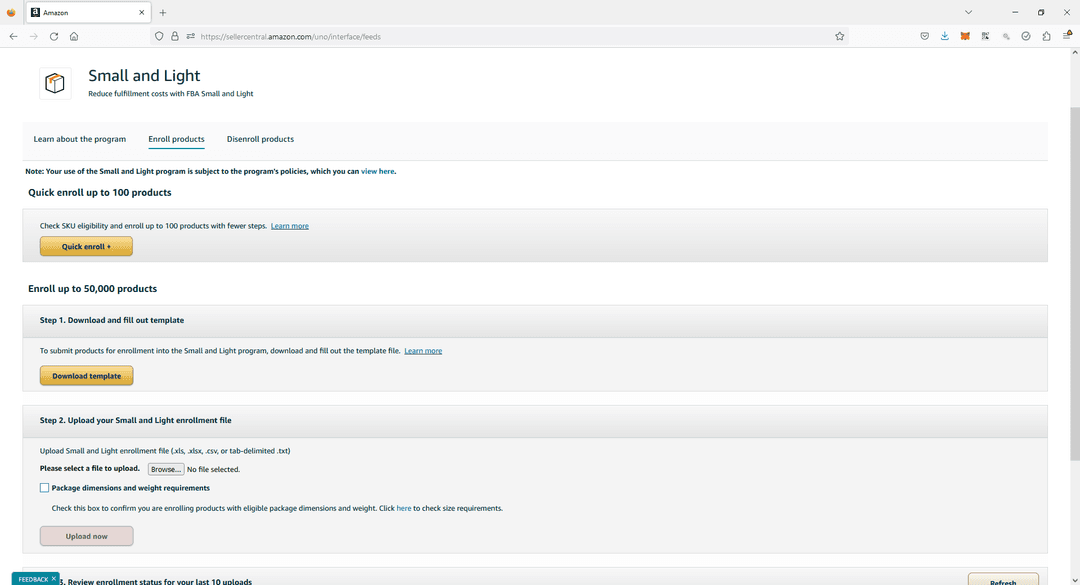Check Package dimensions and weight requirements box
Screen dimensions: 1080x585
pyautogui.click(x=44, y=488)
